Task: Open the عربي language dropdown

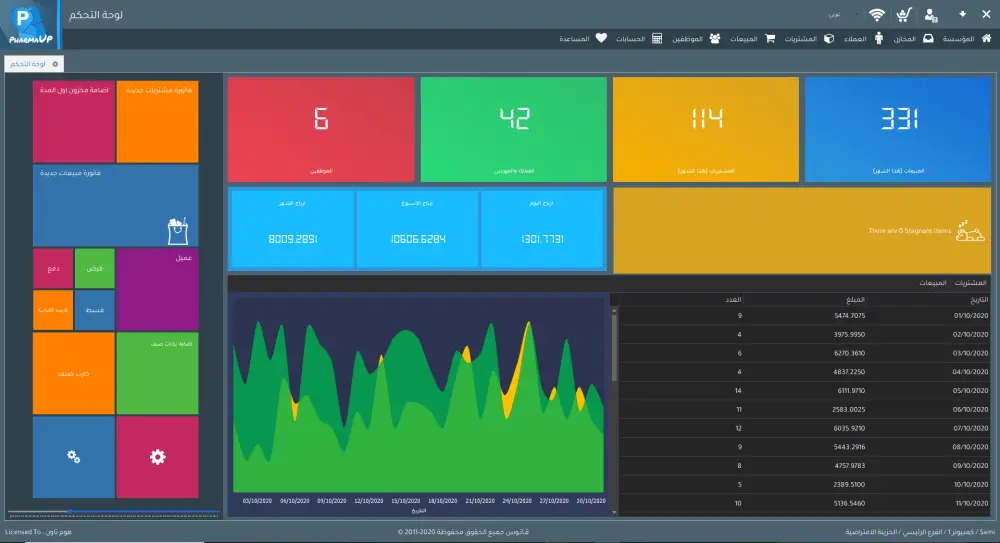Action: (x=842, y=15)
